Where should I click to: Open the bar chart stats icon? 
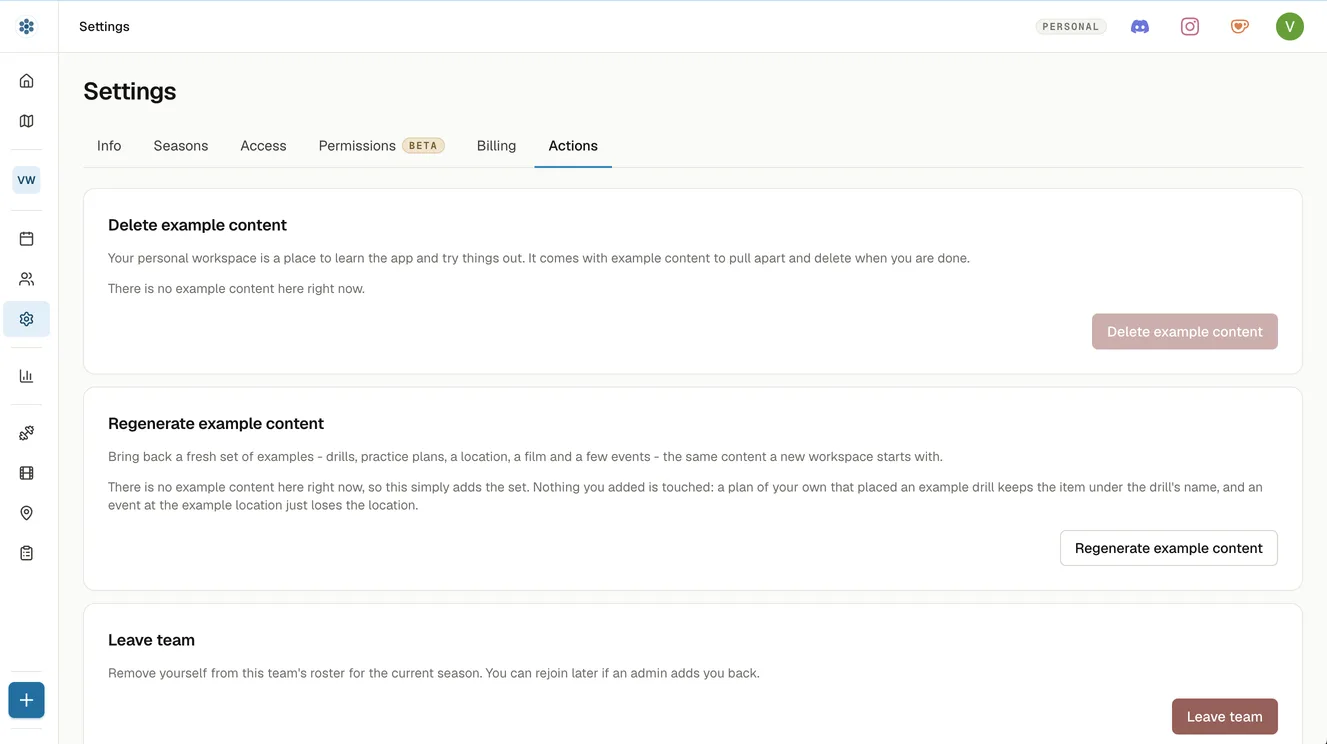(26, 376)
